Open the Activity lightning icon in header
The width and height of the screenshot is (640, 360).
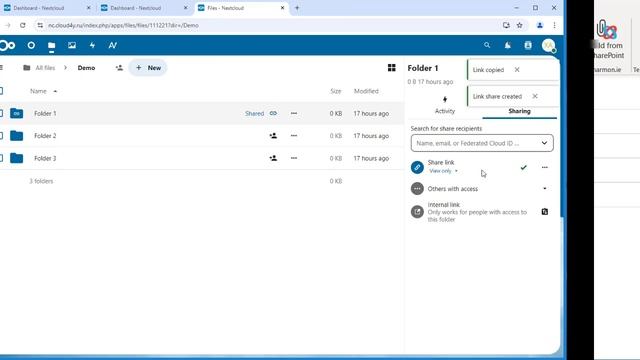pos(92,45)
